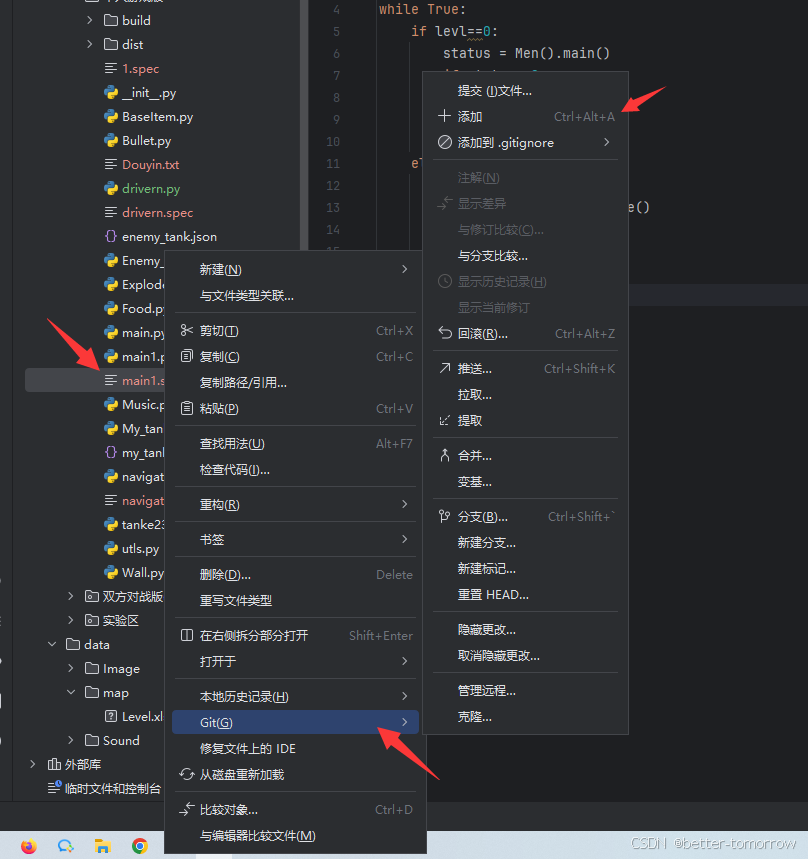Select 与分支比较 in the Git submenu
Image resolution: width=808 pixels, height=859 pixels.
pos(492,255)
